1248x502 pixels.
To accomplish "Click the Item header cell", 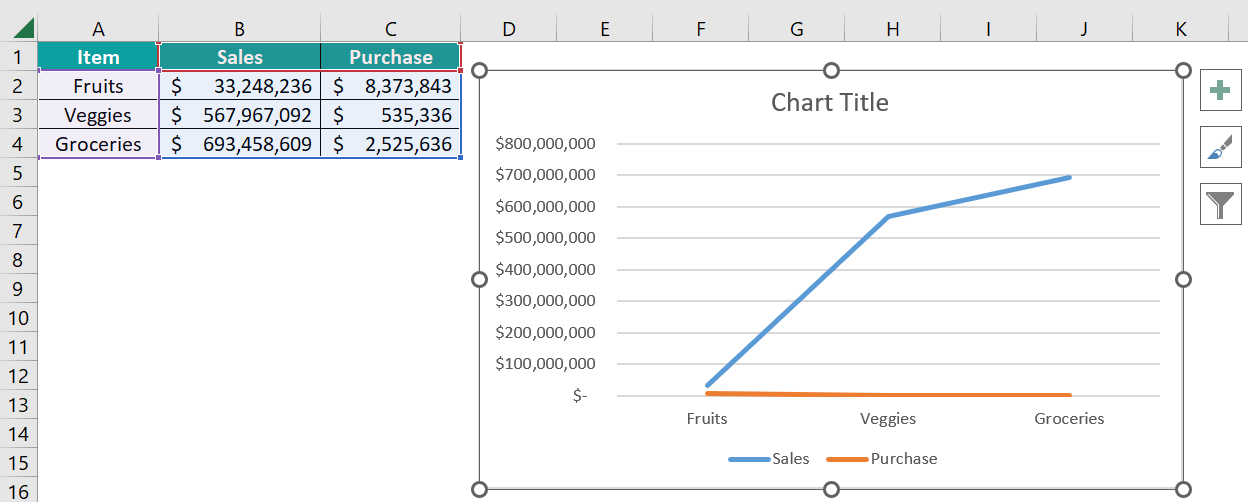I will tap(98, 57).
